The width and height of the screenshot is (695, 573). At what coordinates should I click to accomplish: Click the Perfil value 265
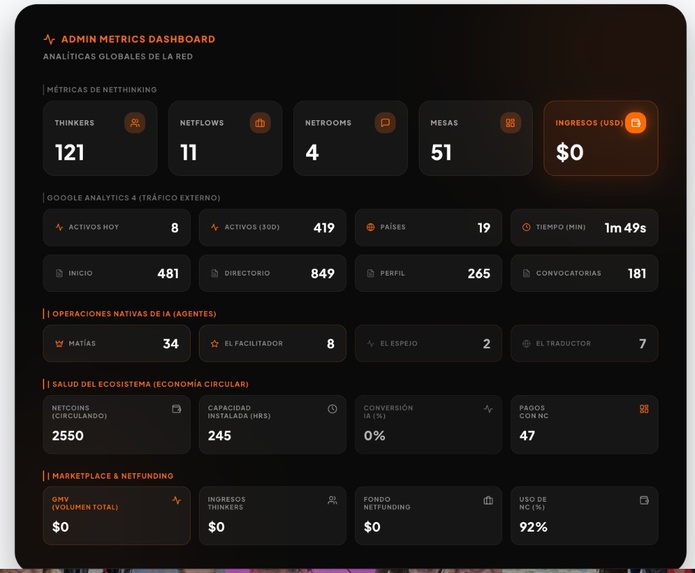[479, 274]
